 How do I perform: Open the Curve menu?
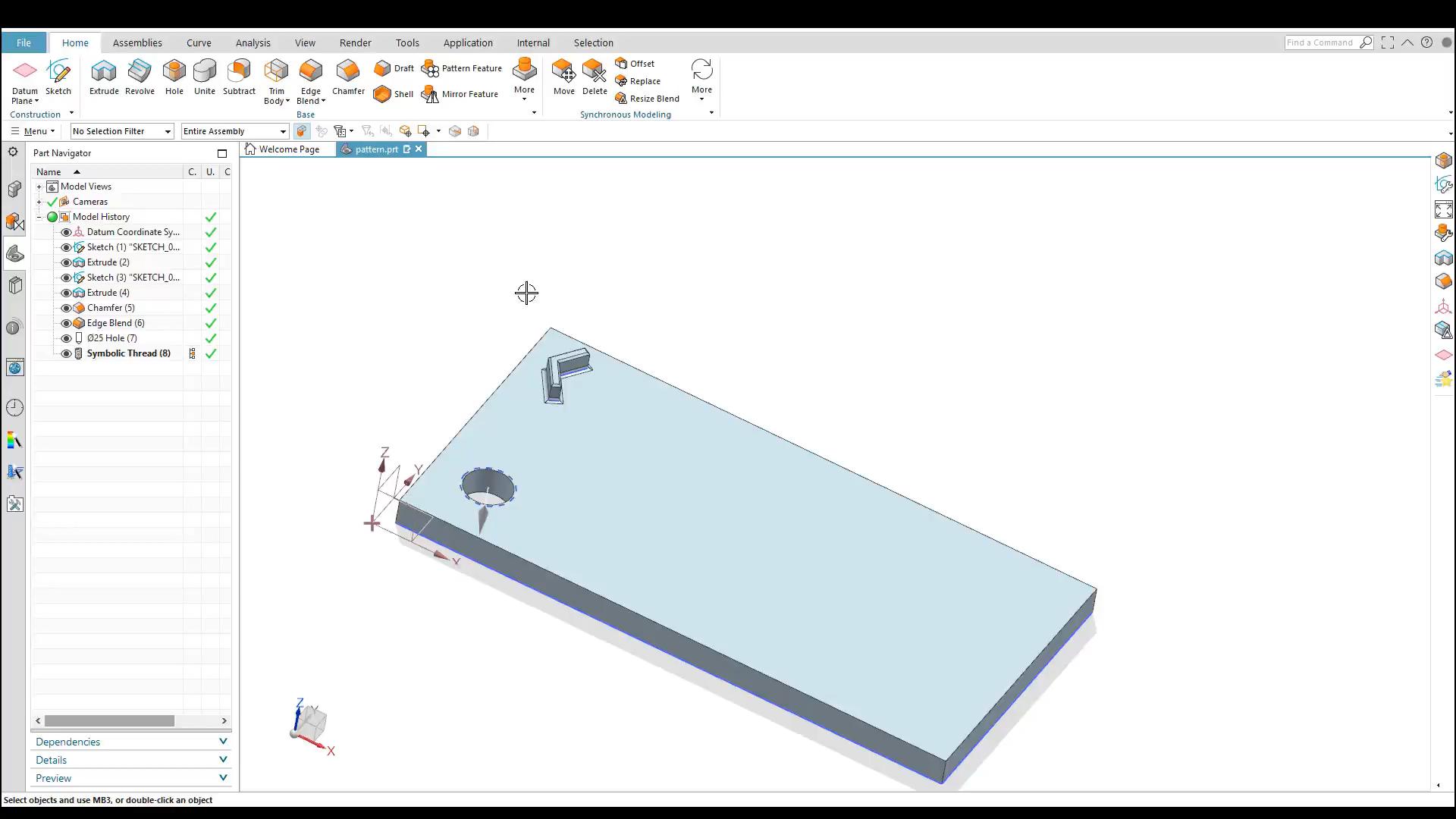(x=198, y=42)
